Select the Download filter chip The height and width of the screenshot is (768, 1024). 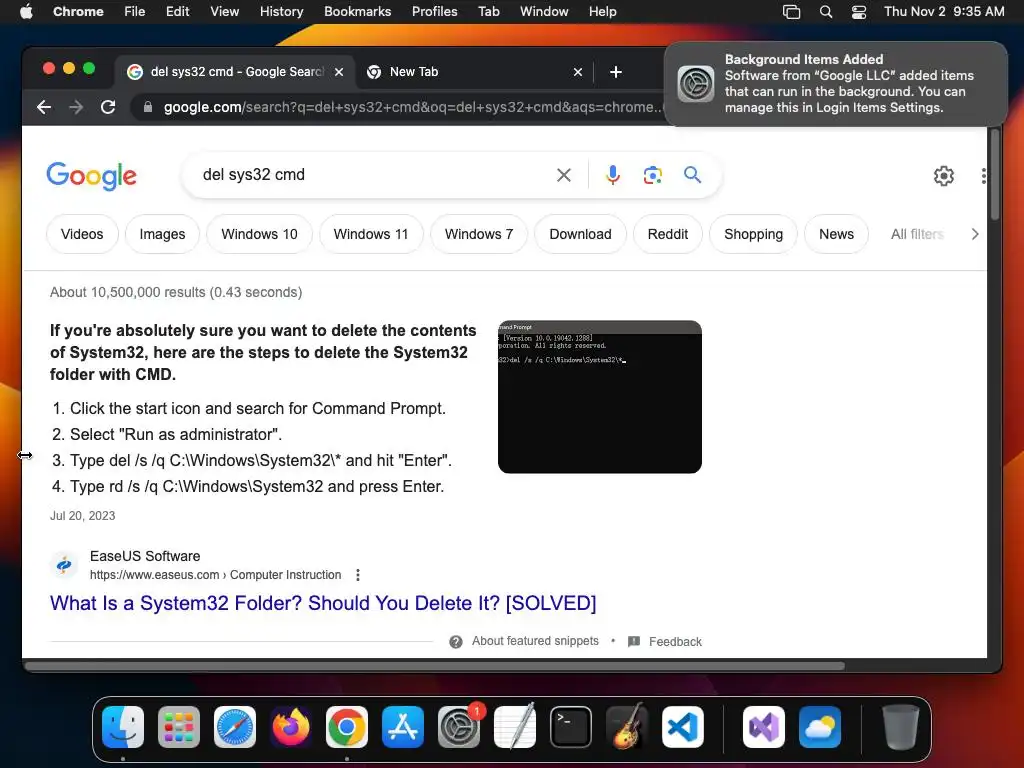point(580,234)
